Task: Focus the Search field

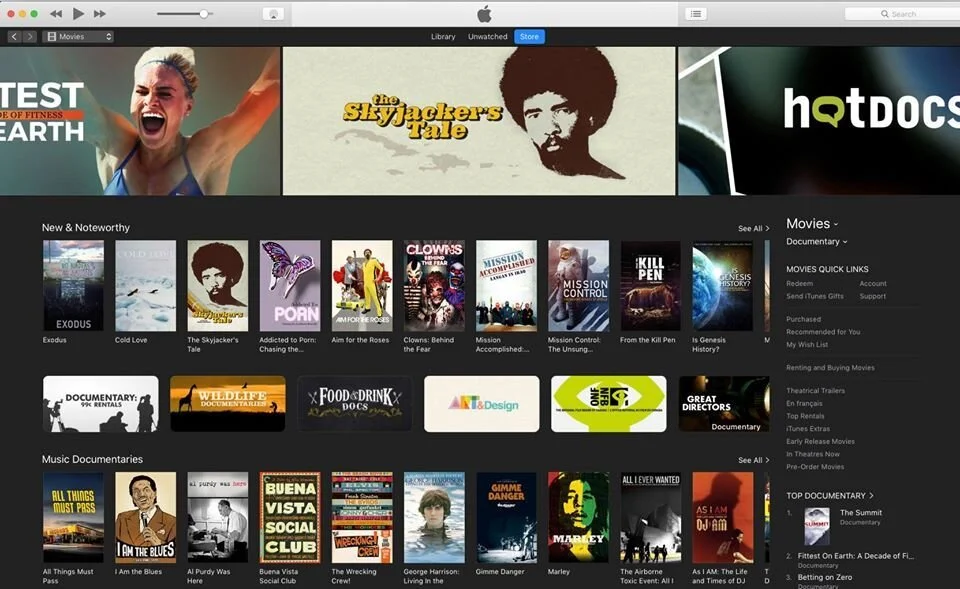Action: [x=902, y=13]
